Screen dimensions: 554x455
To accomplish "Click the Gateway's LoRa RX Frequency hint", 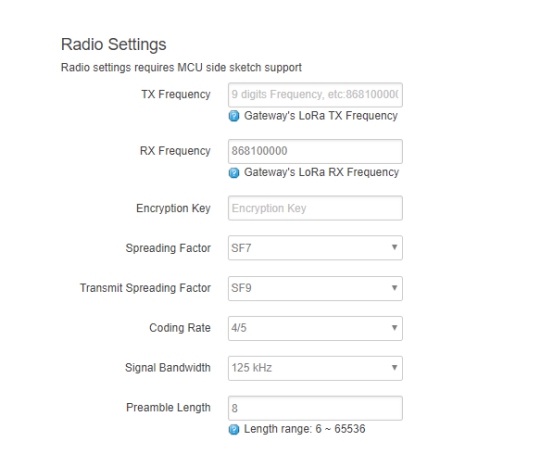I will (322, 172).
